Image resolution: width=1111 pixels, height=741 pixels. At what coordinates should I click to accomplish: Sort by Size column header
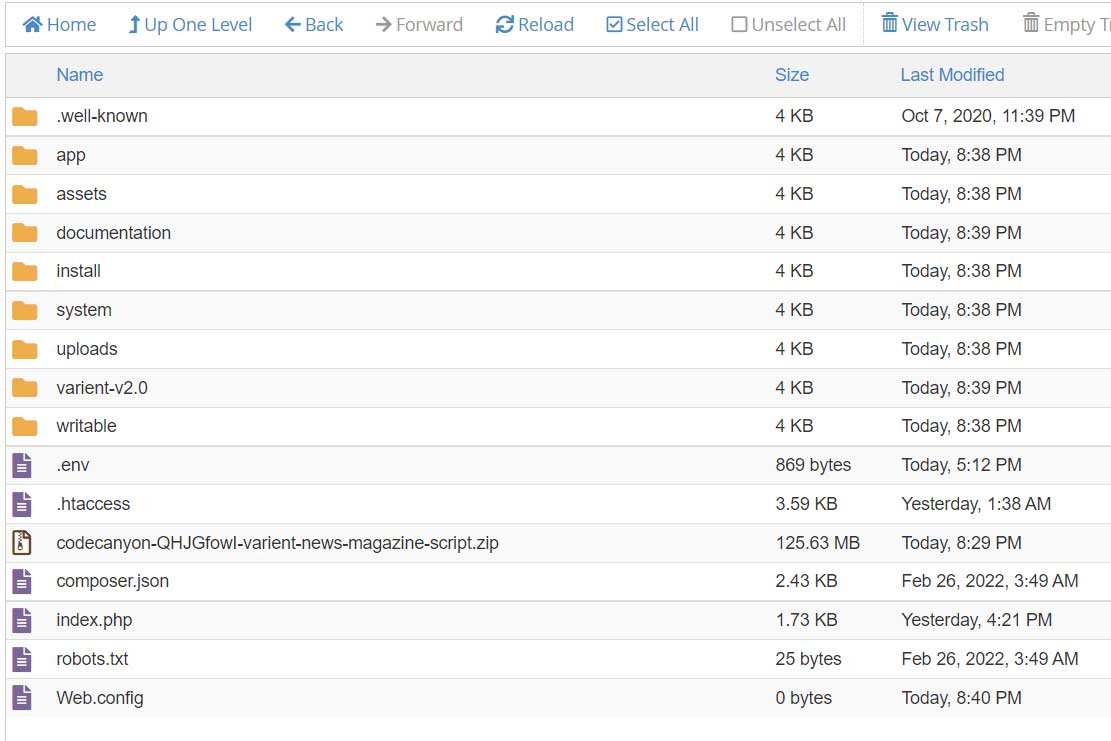pyautogui.click(x=791, y=75)
